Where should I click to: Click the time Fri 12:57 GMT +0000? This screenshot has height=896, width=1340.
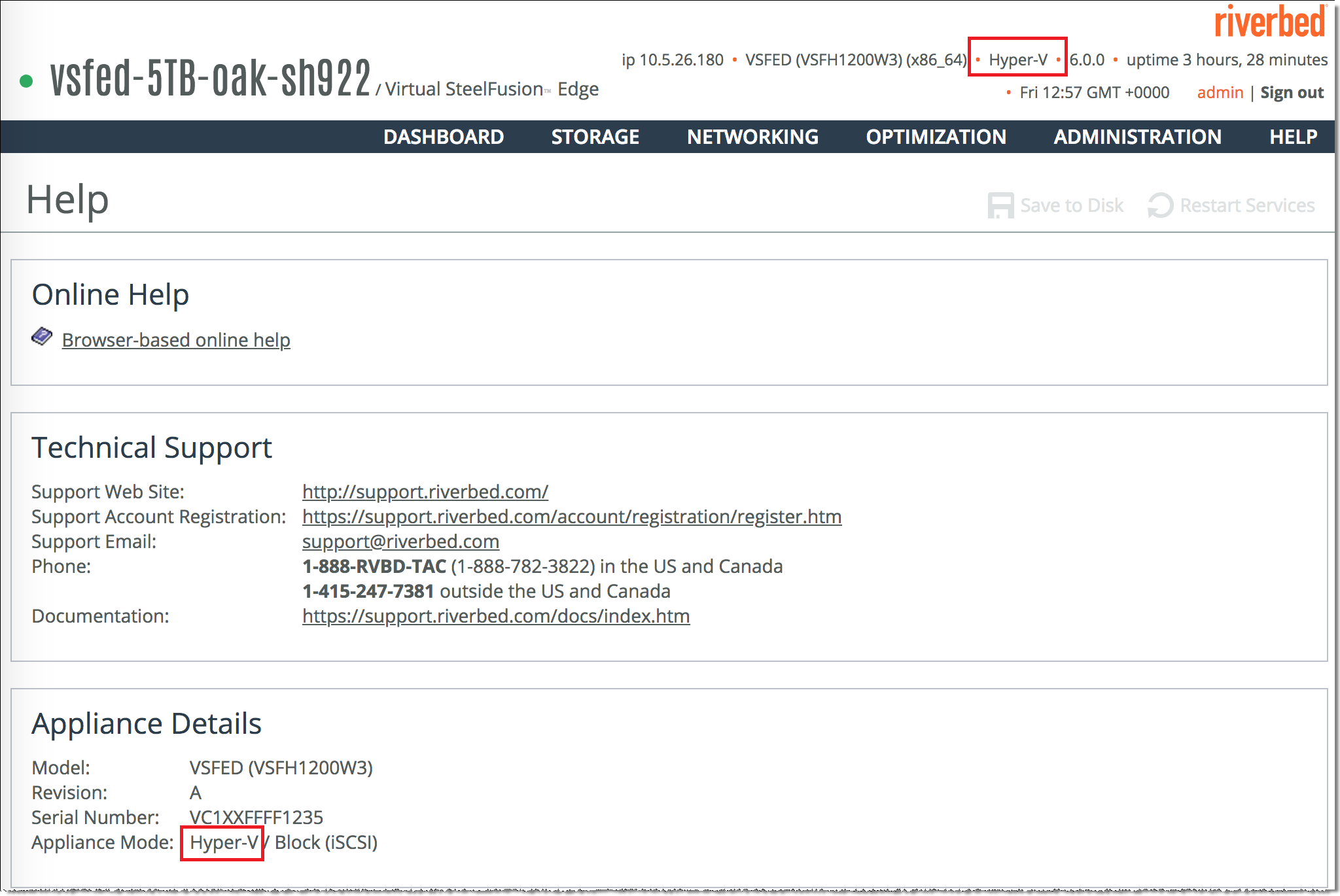coord(1094,92)
